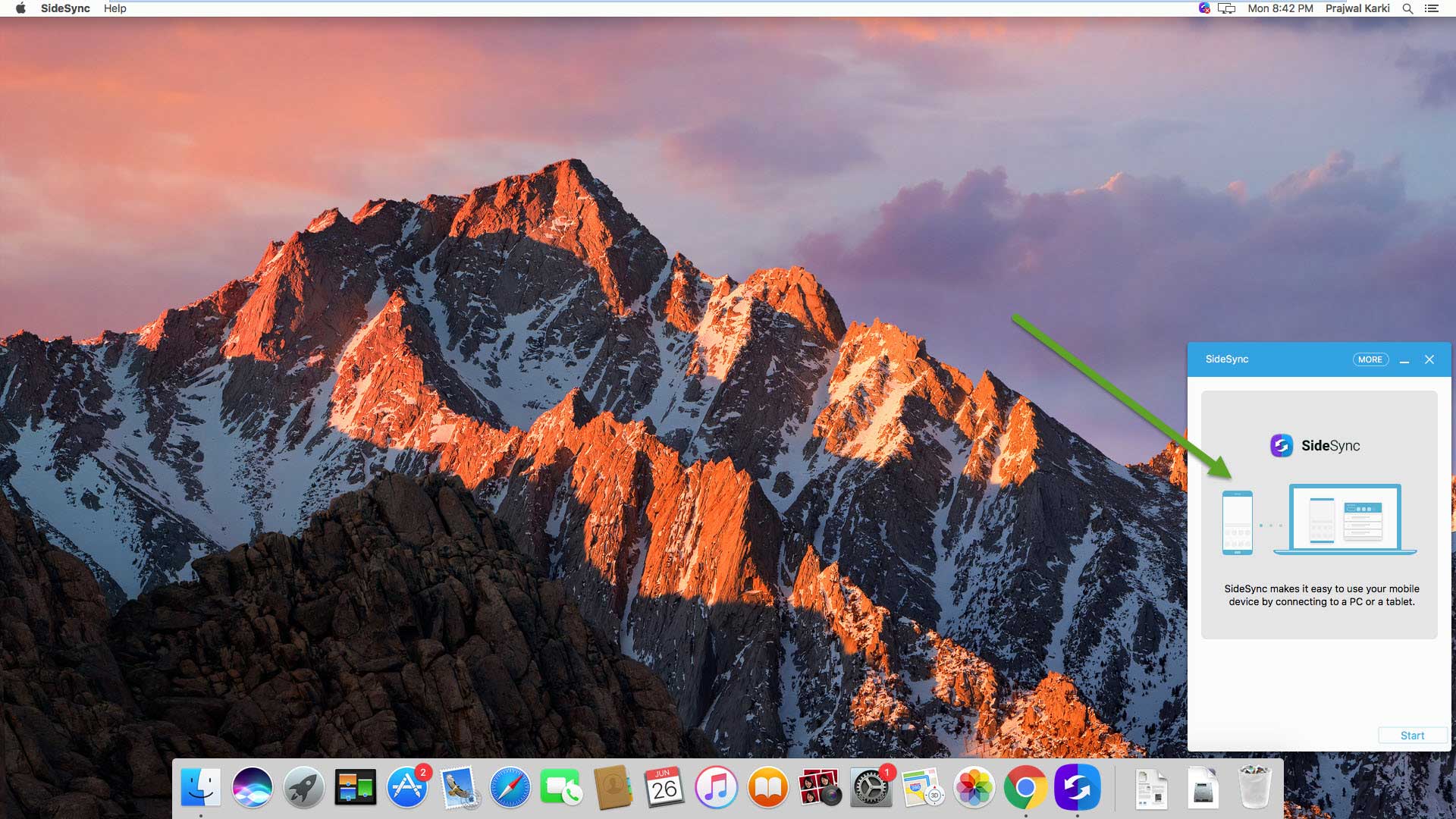Open the SideSync menu in menu bar
The width and height of the screenshot is (1456, 819).
coord(65,8)
